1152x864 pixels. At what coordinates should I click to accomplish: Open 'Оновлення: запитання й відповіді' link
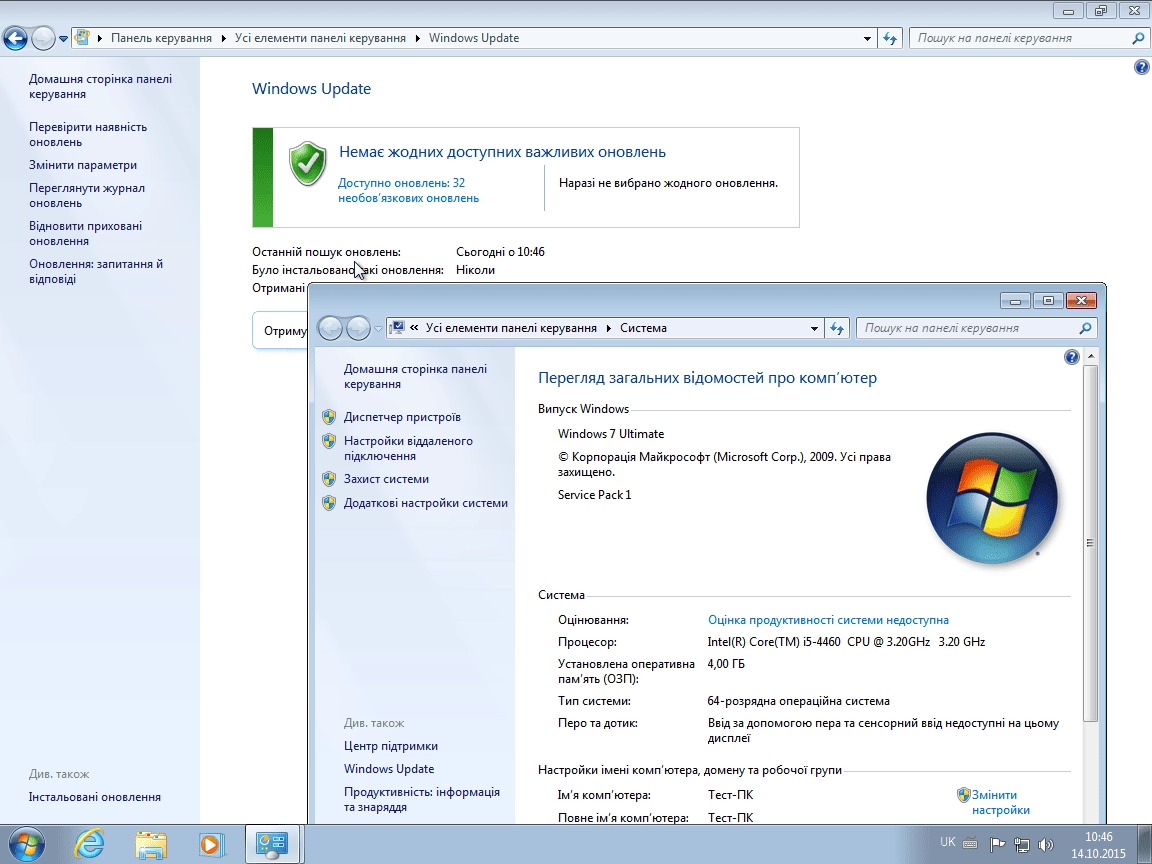(96, 271)
